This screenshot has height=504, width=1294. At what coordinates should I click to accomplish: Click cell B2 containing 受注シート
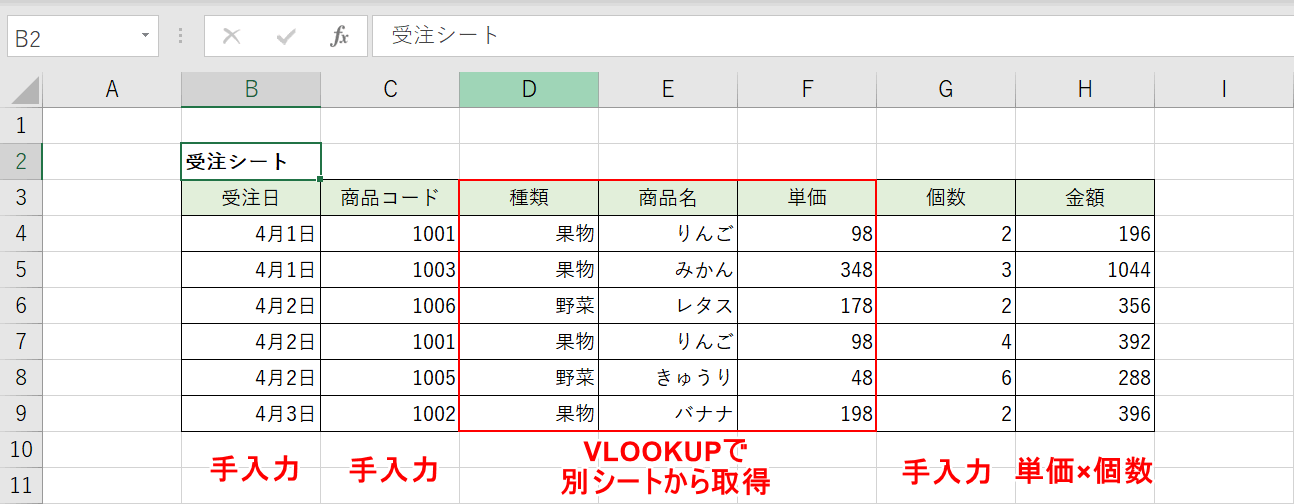click(x=251, y=161)
